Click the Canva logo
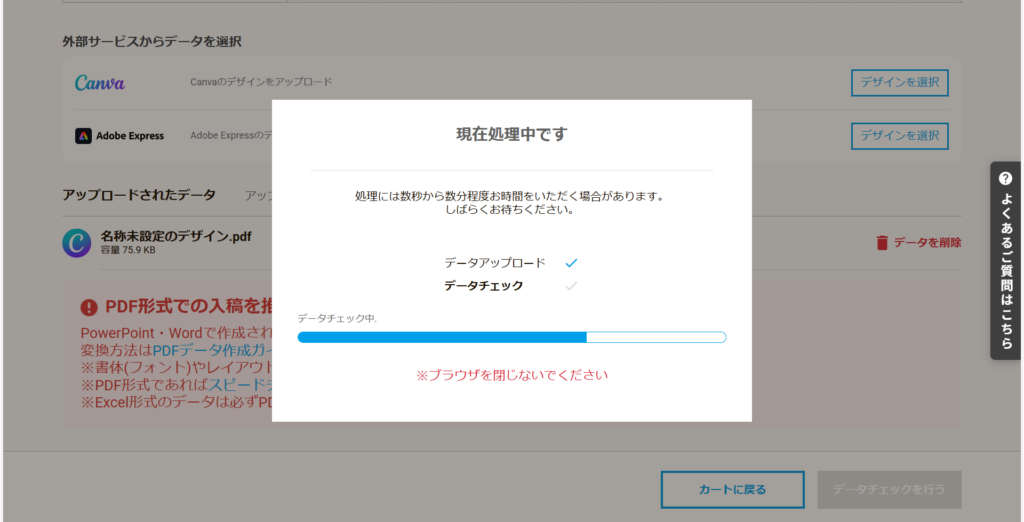Screen dimensions: 1024x522 pyautogui.click(x=100, y=82)
